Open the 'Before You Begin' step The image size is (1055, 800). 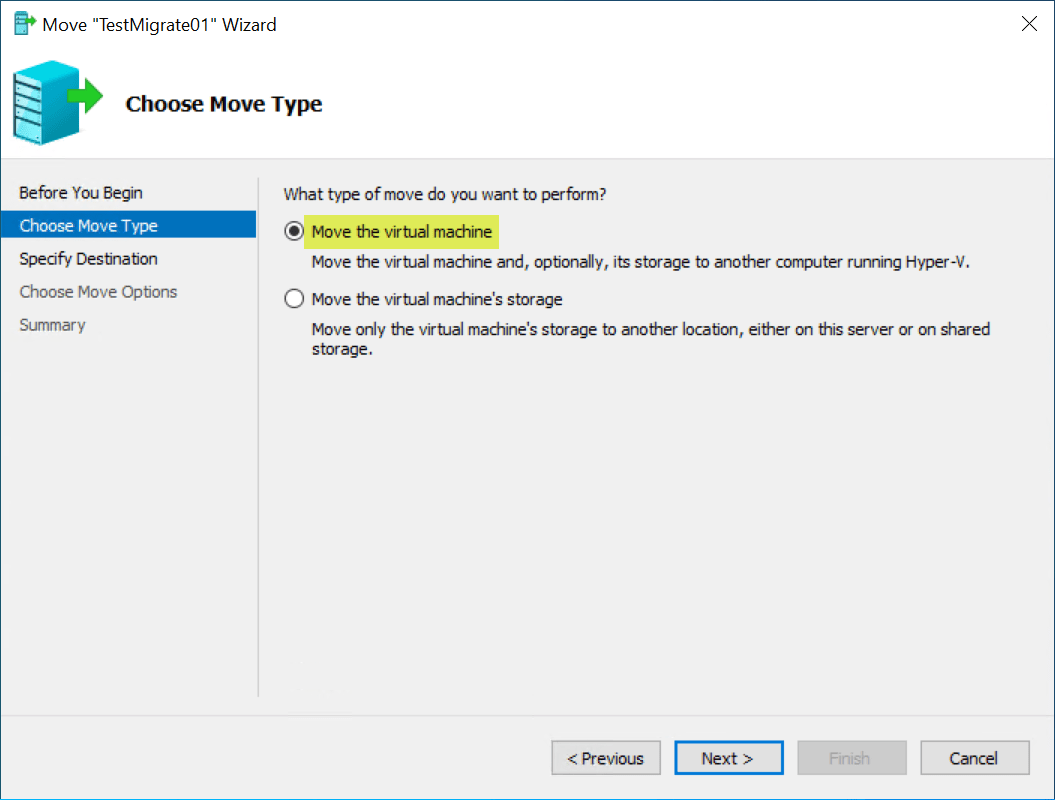pos(81,192)
